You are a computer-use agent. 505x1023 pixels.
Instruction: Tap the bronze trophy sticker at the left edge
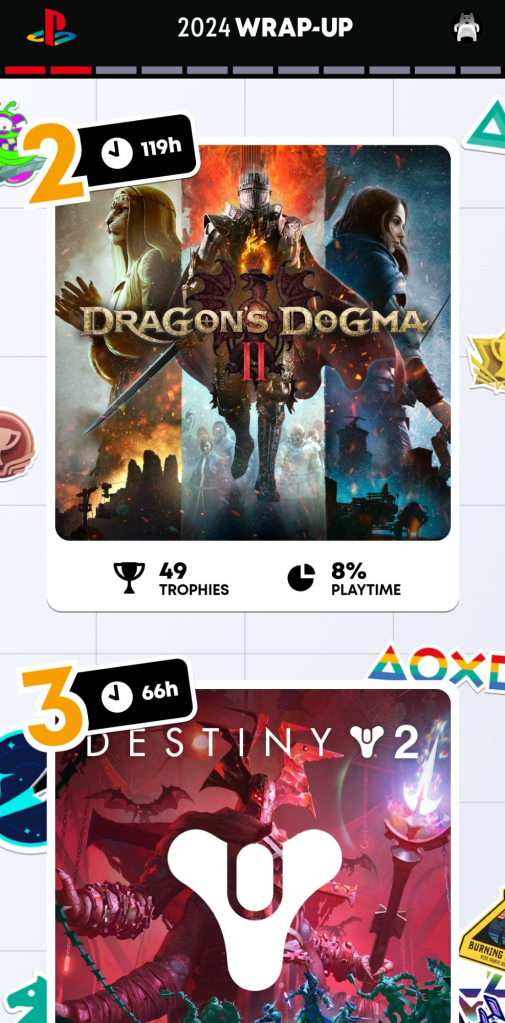coord(14,446)
